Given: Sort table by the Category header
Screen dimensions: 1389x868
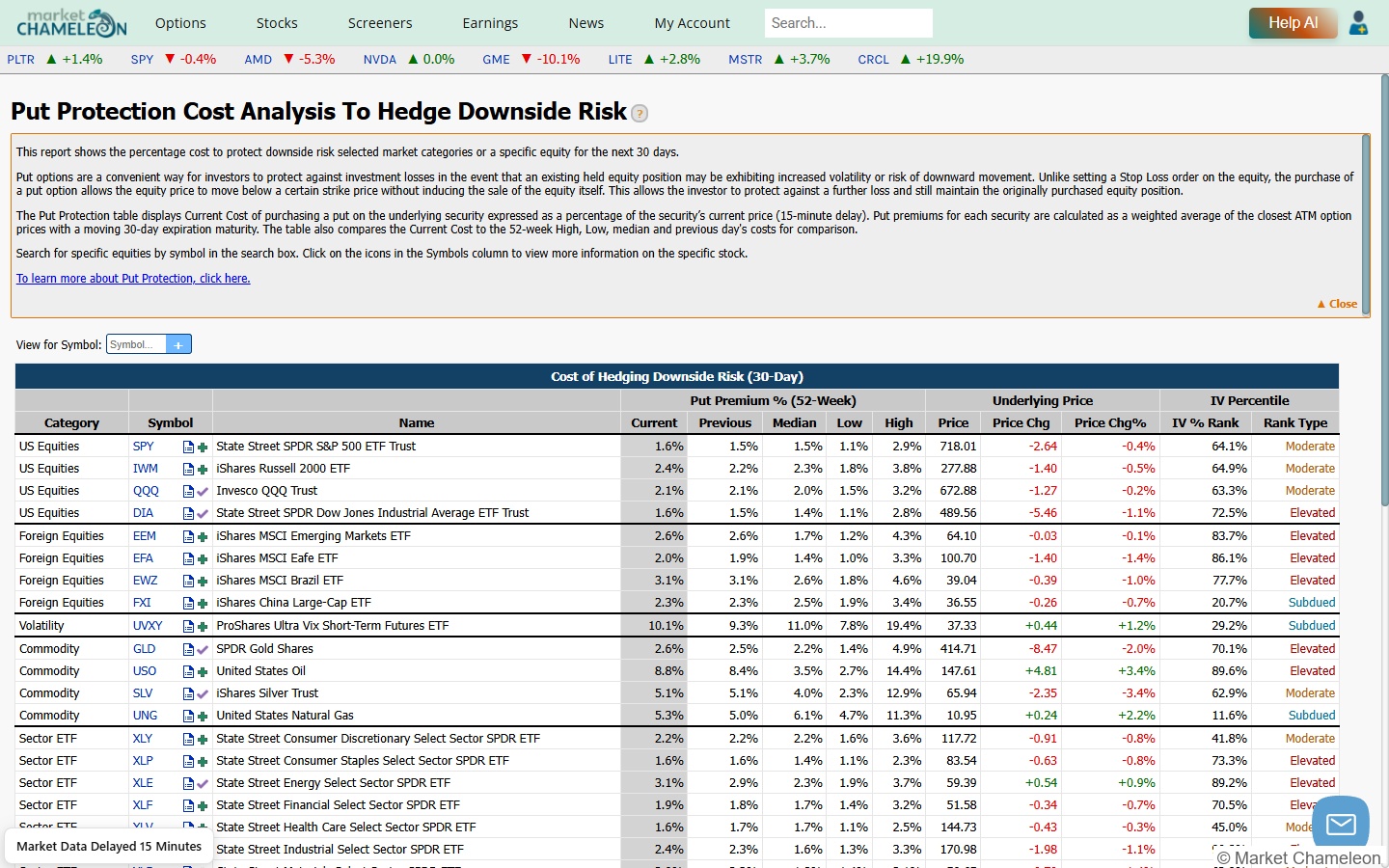Looking at the screenshot, I should (x=71, y=423).
